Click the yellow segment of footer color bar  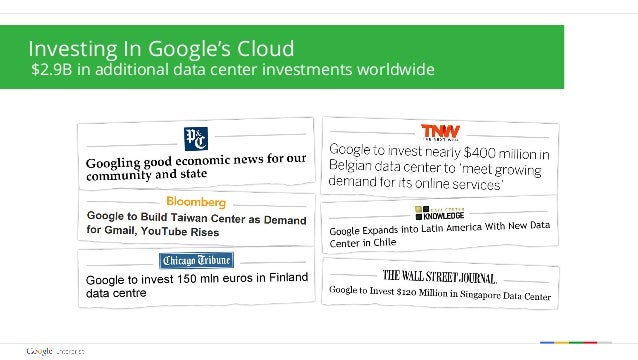coord(562,343)
